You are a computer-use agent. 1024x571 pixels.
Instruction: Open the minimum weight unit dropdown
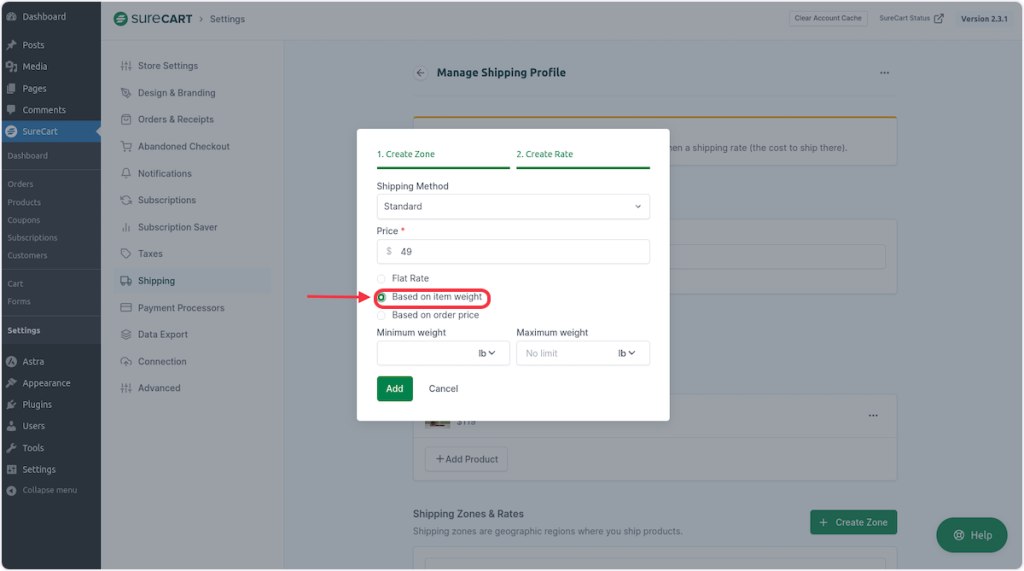[x=488, y=353]
